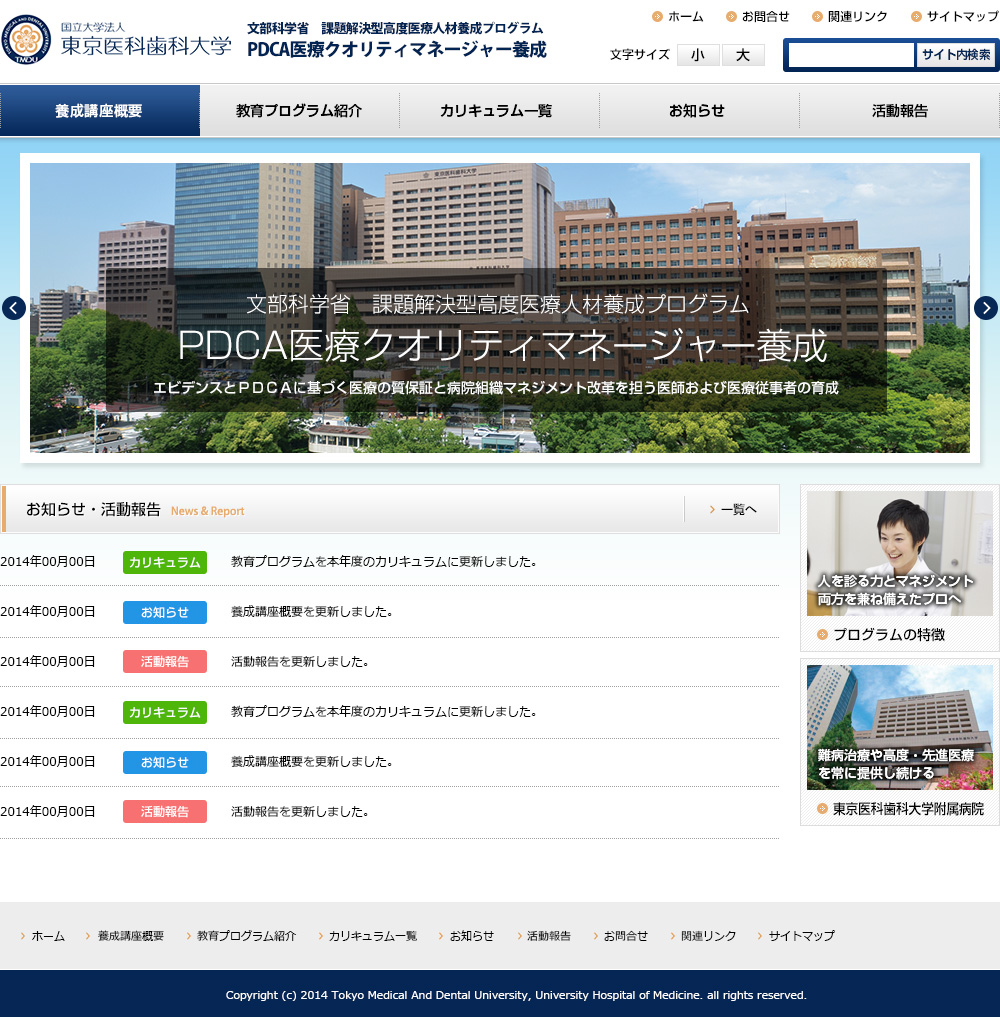Advance the banner with right arrow
The height and width of the screenshot is (1020, 1000).
986,308
